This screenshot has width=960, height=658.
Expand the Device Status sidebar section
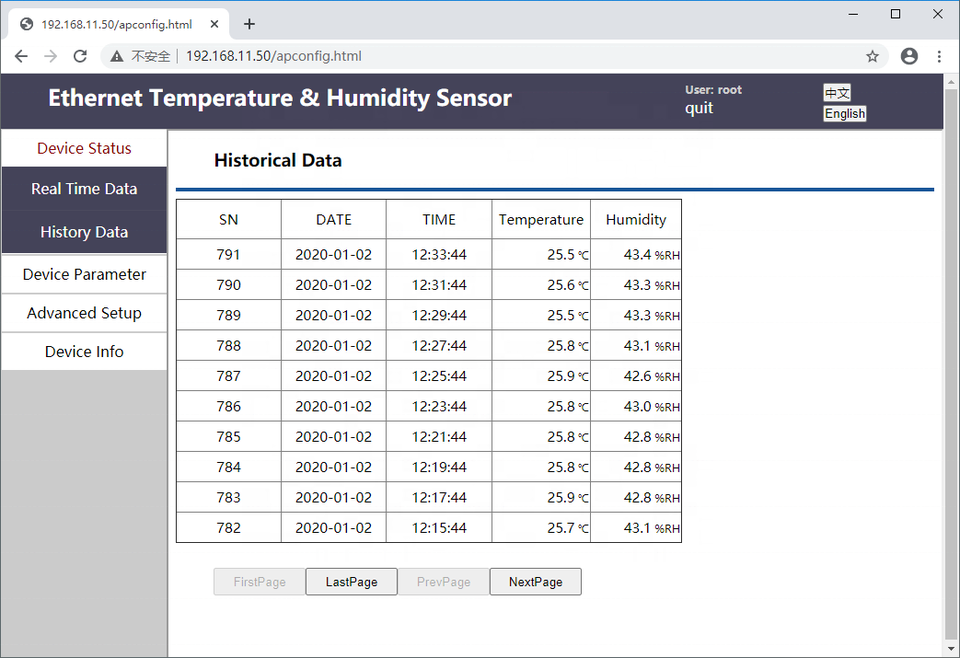tap(84, 148)
